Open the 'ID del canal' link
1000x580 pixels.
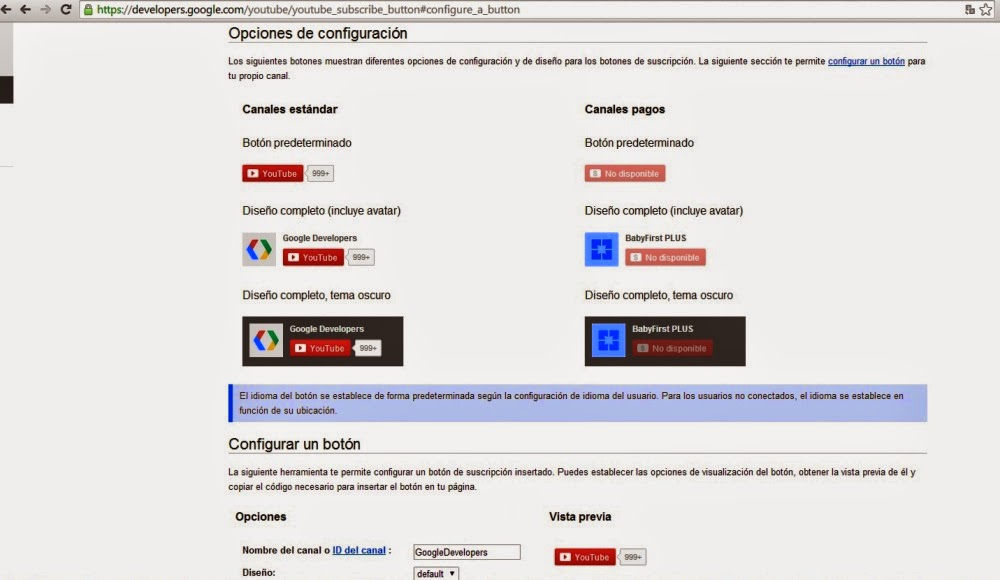click(x=359, y=550)
